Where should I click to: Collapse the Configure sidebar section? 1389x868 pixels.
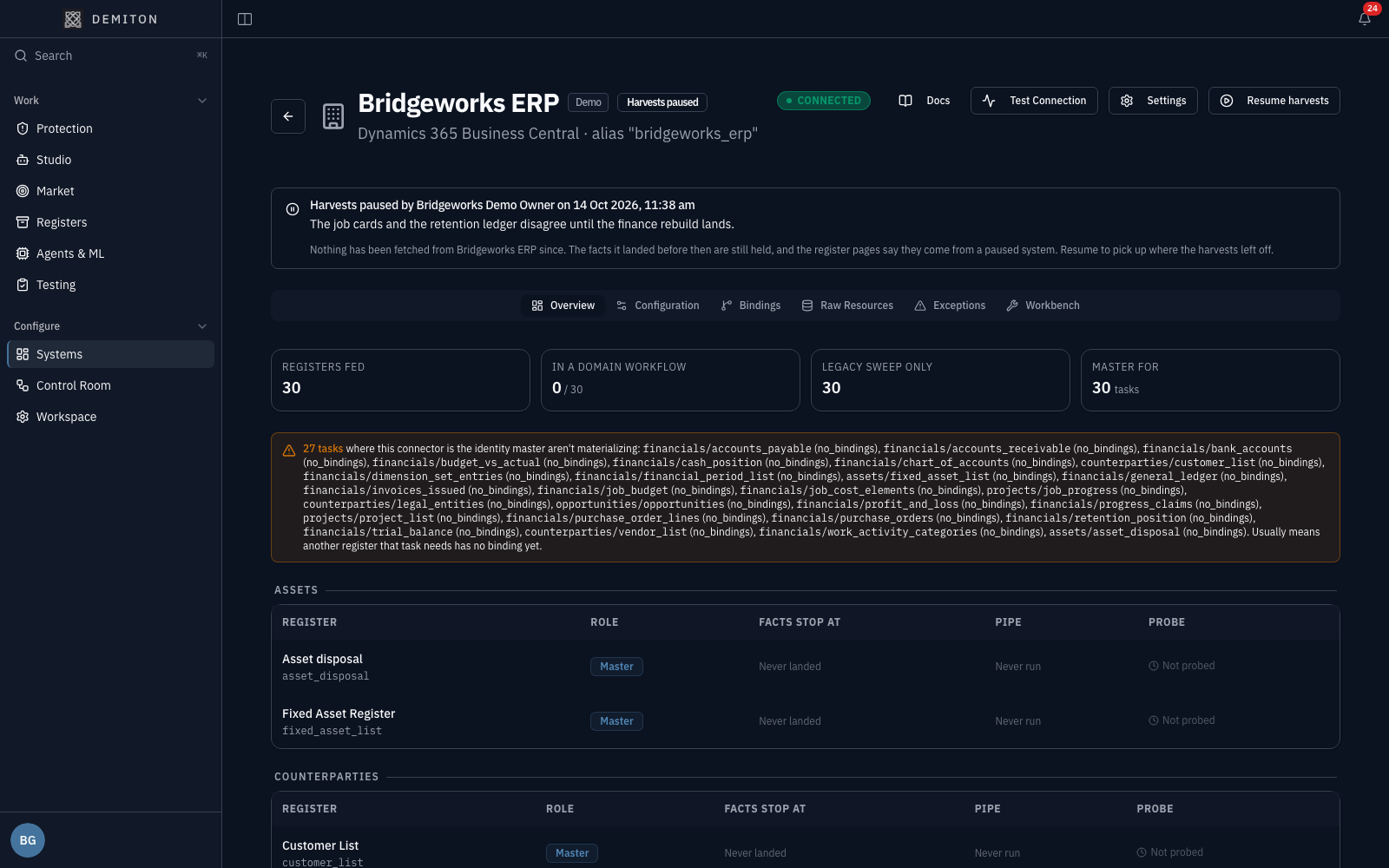tap(202, 326)
